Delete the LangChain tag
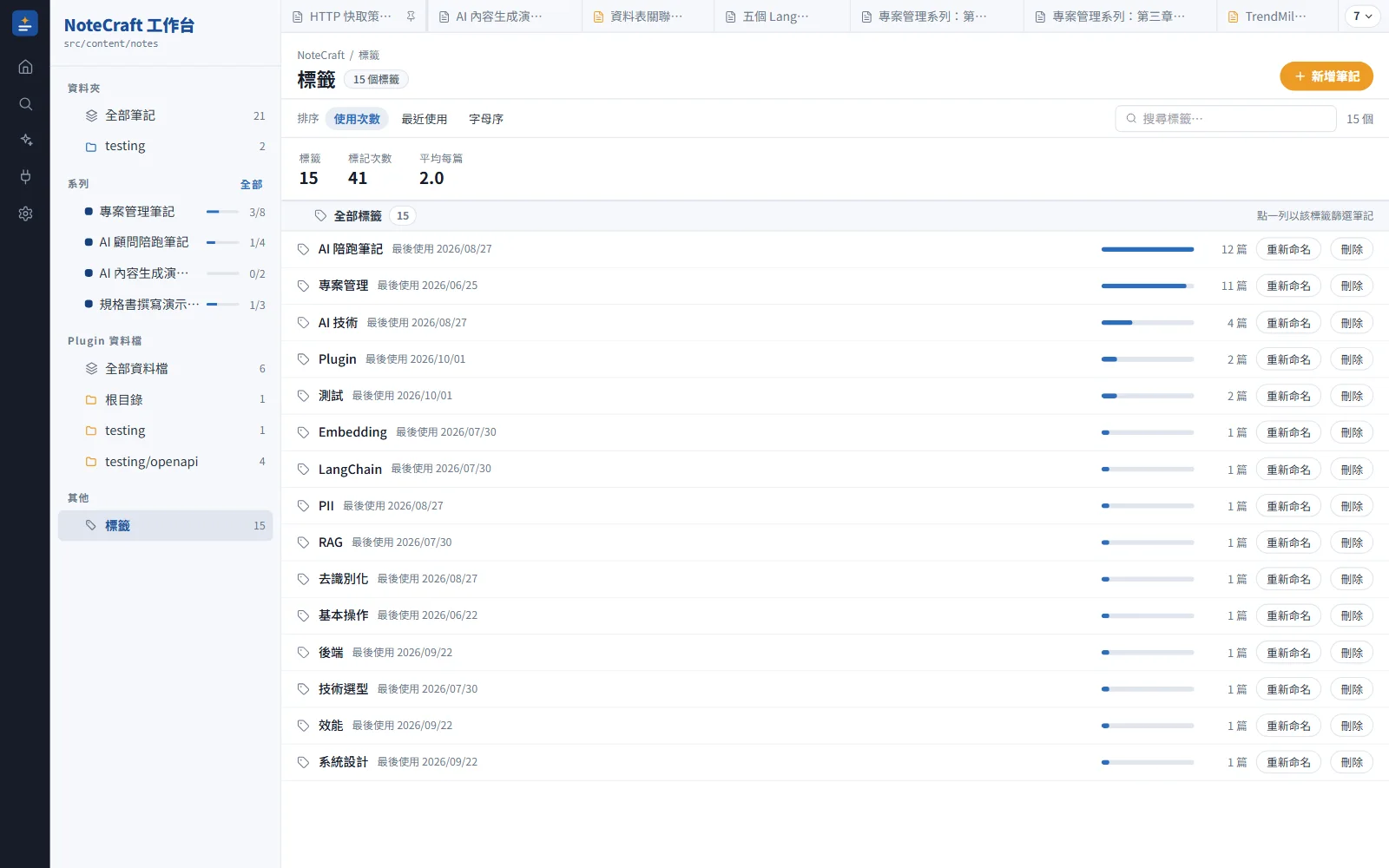This screenshot has width=1389, height=868. coord(1352,470)
